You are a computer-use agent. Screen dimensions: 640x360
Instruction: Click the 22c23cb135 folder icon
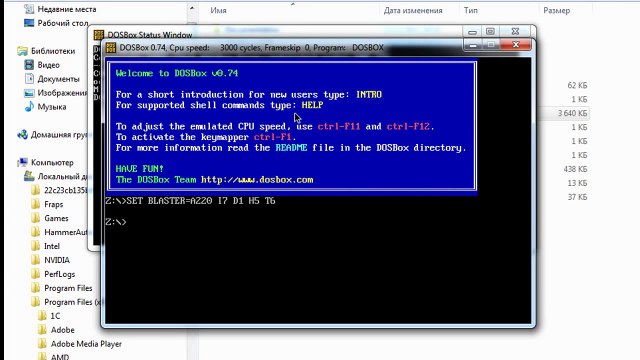coord(36,190)
